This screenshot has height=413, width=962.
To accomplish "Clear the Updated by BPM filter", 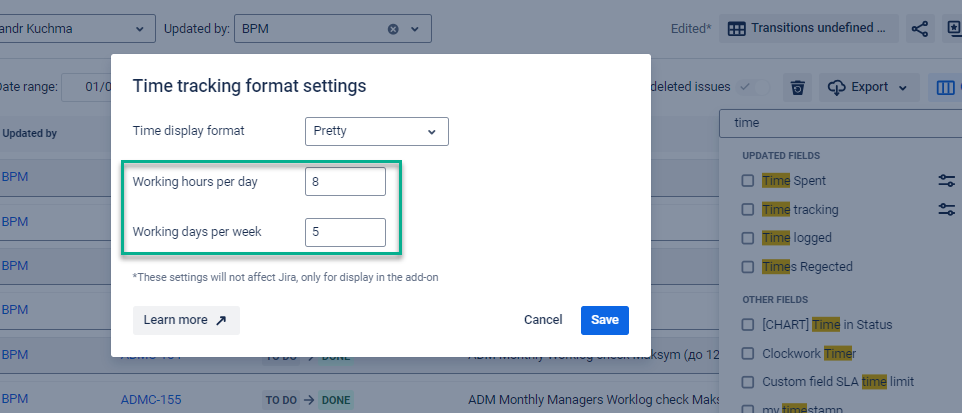I will [x=393, y=29].
